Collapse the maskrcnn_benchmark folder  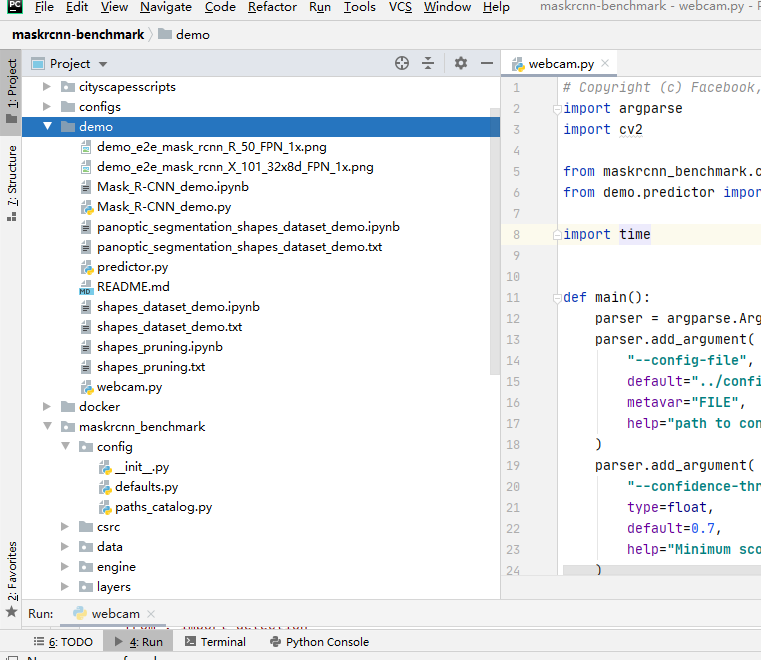tap(47, 427)
